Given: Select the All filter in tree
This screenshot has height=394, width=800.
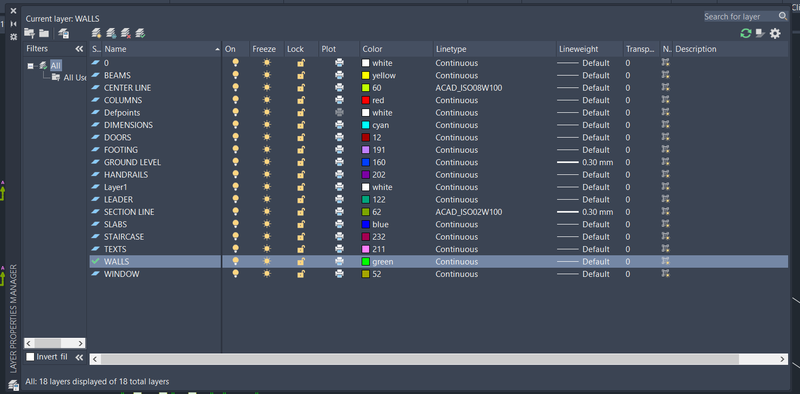Looking at the screenshot, I should [56, 65].
